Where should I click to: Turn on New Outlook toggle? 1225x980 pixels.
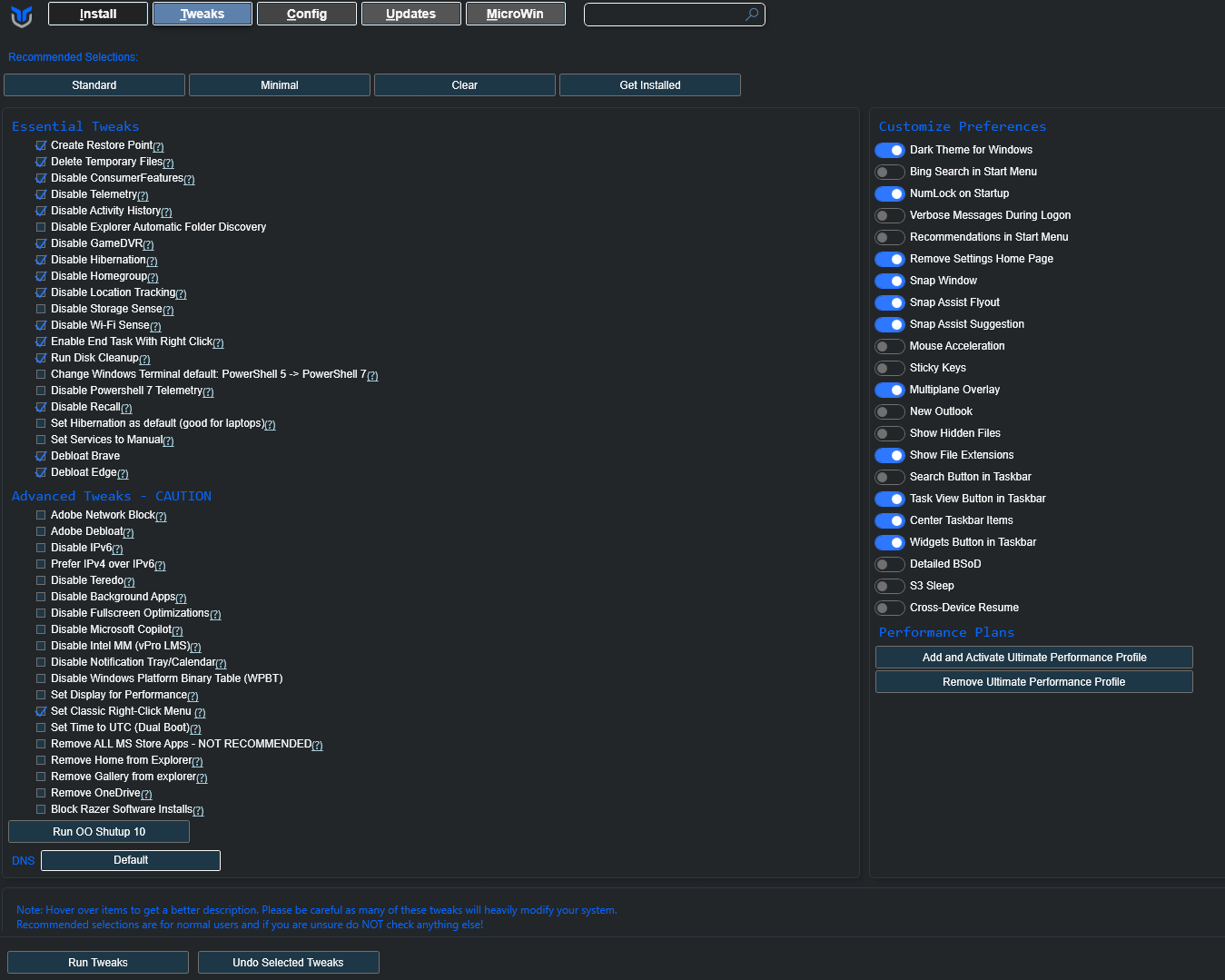(x=890, y=411)
